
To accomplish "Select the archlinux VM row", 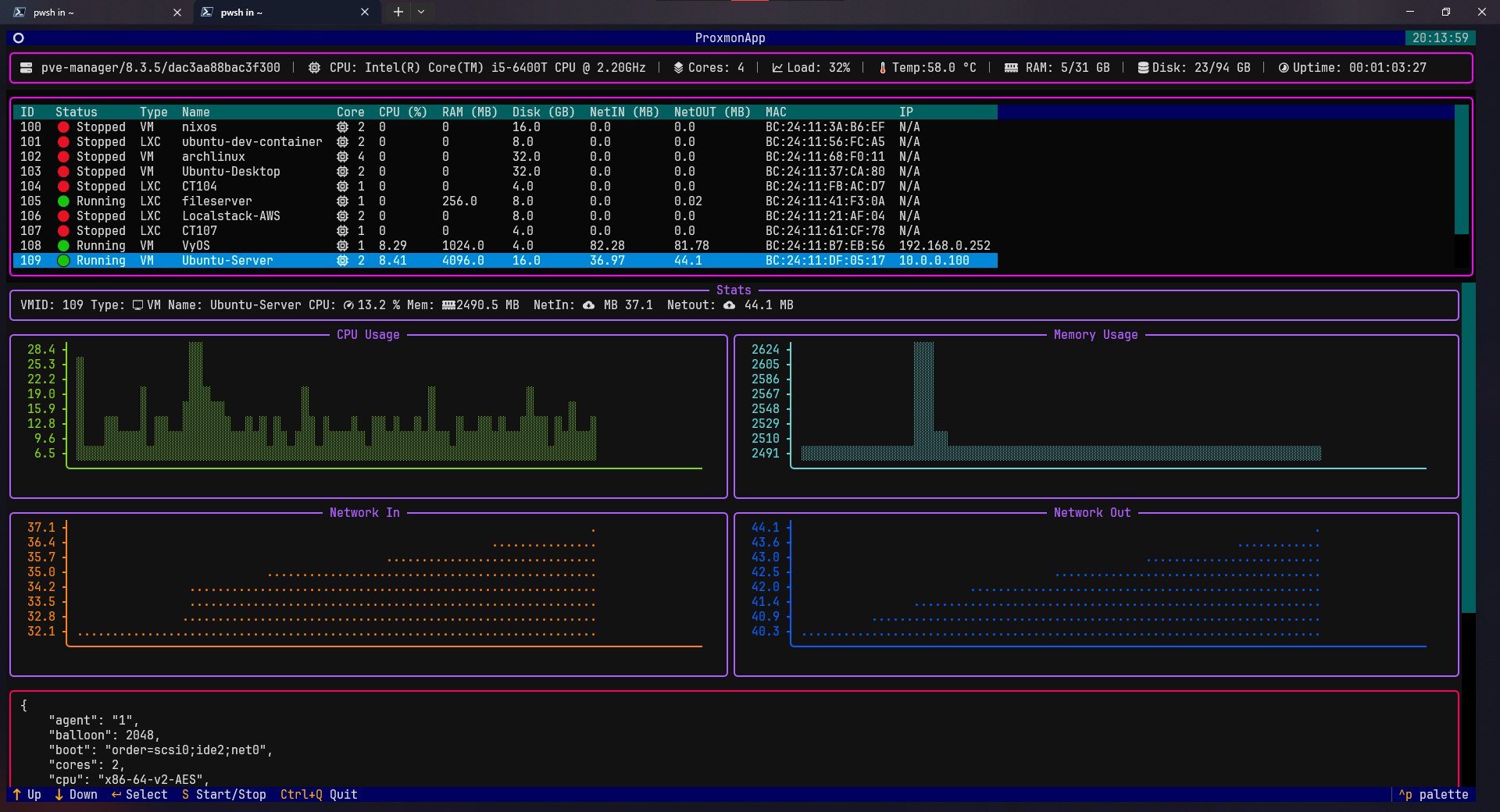I will (x=213, y=157).
